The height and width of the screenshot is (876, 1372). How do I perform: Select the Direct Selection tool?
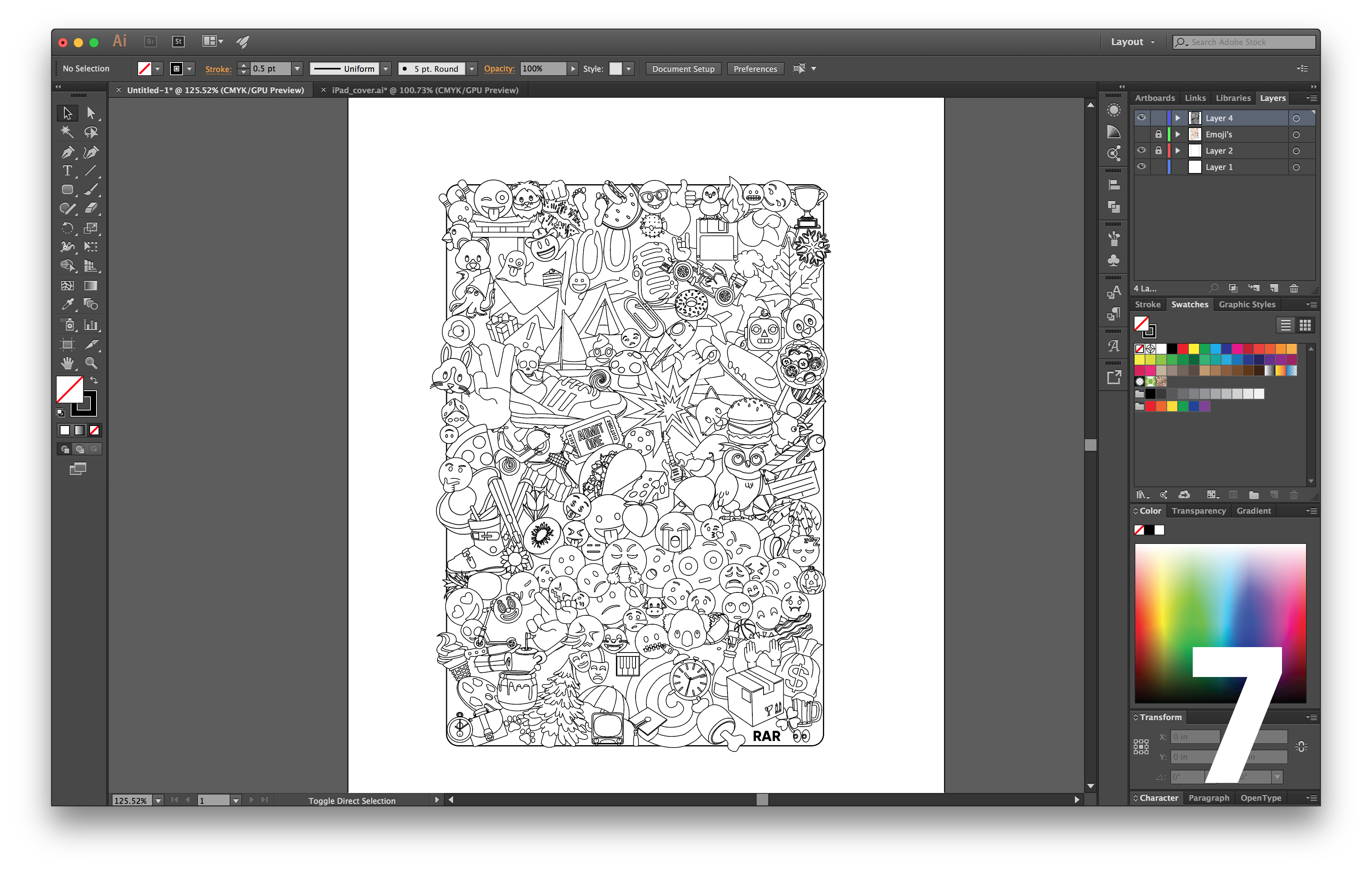pos(90,113)
